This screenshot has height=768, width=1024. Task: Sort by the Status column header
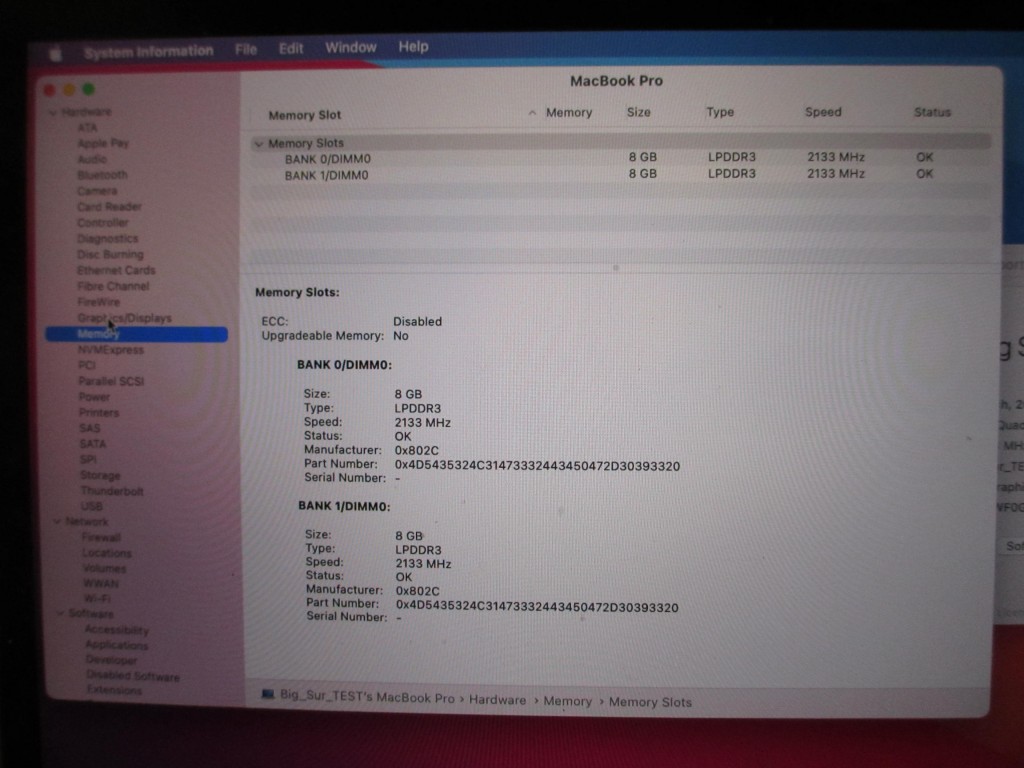pos(932,112)
